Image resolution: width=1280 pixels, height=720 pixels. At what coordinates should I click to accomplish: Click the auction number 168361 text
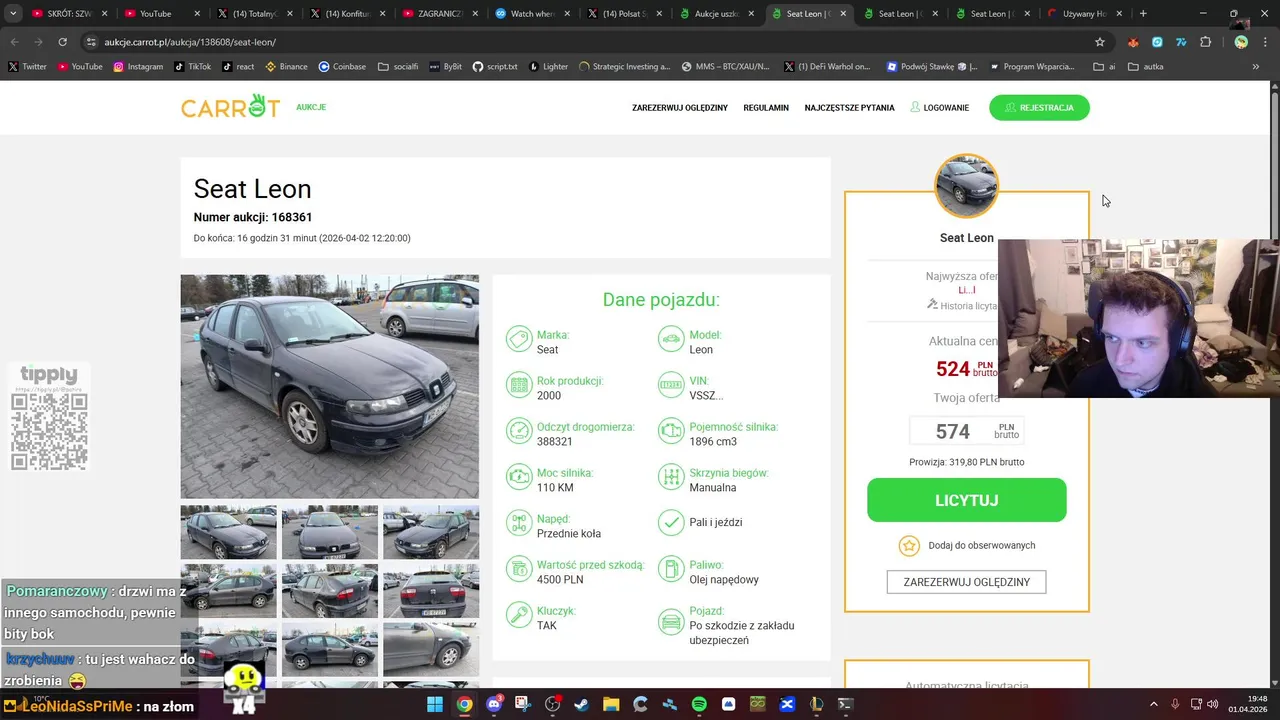tap(291, 217)
